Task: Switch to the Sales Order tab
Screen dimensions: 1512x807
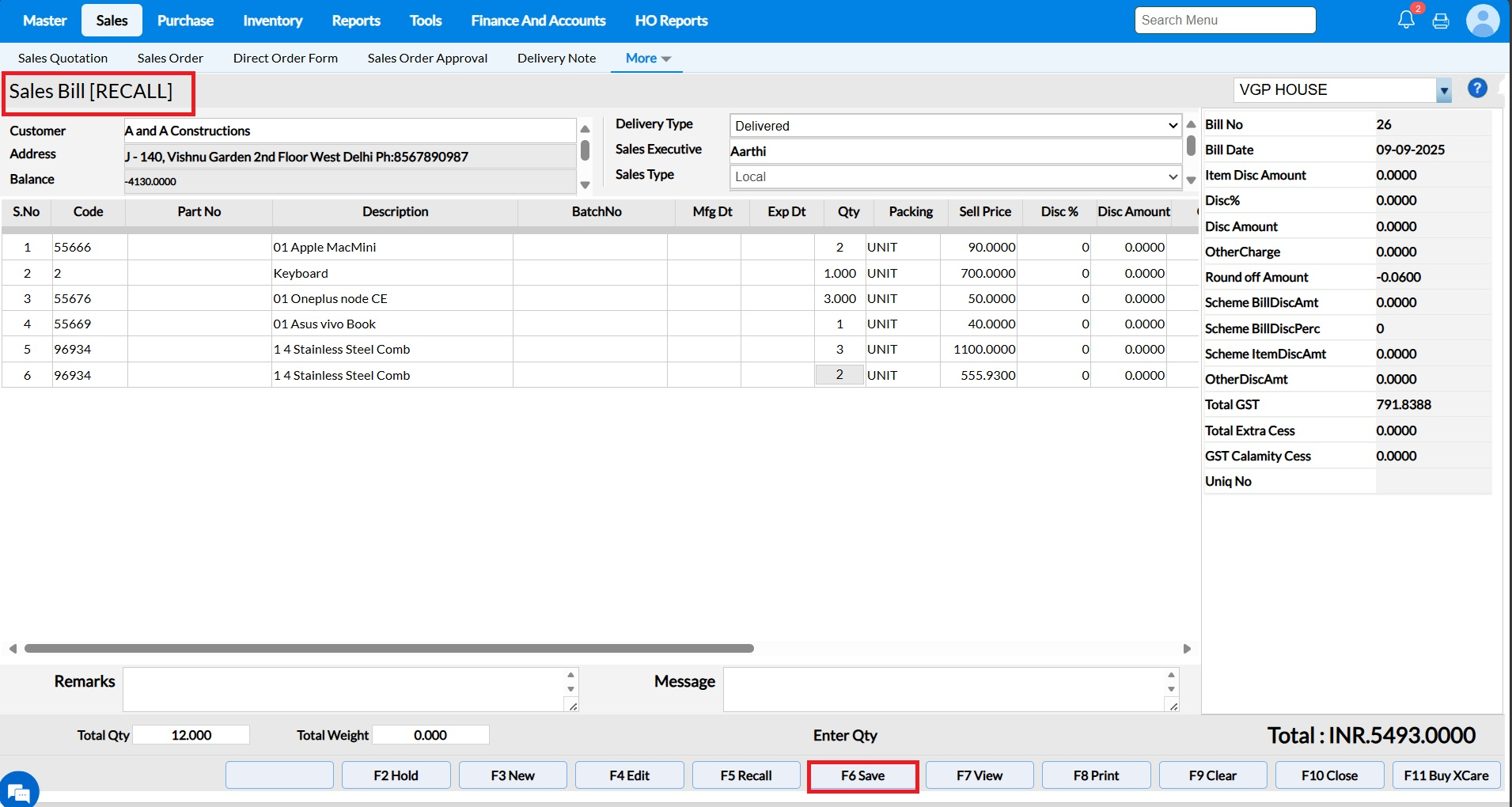Action: 170,59
